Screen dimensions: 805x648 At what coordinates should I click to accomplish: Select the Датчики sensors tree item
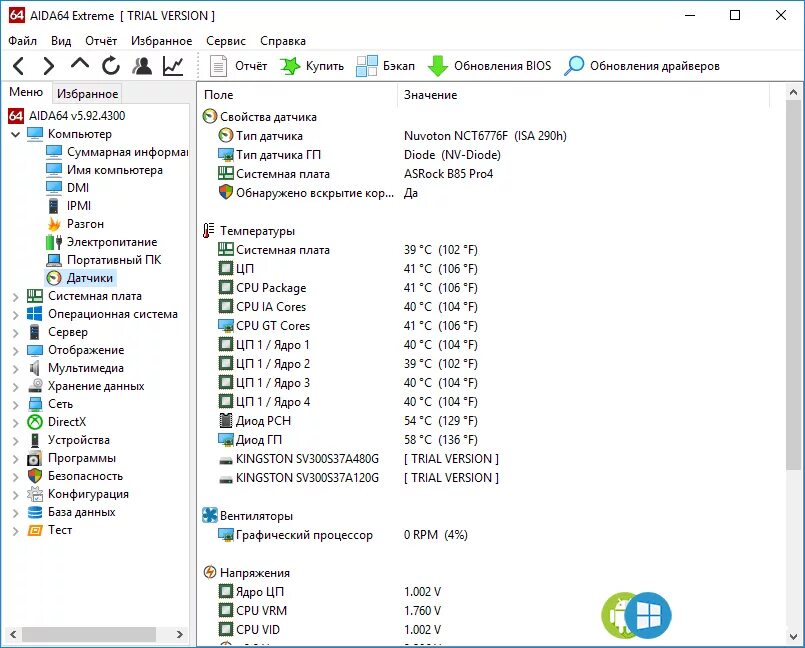coord(80,278)
